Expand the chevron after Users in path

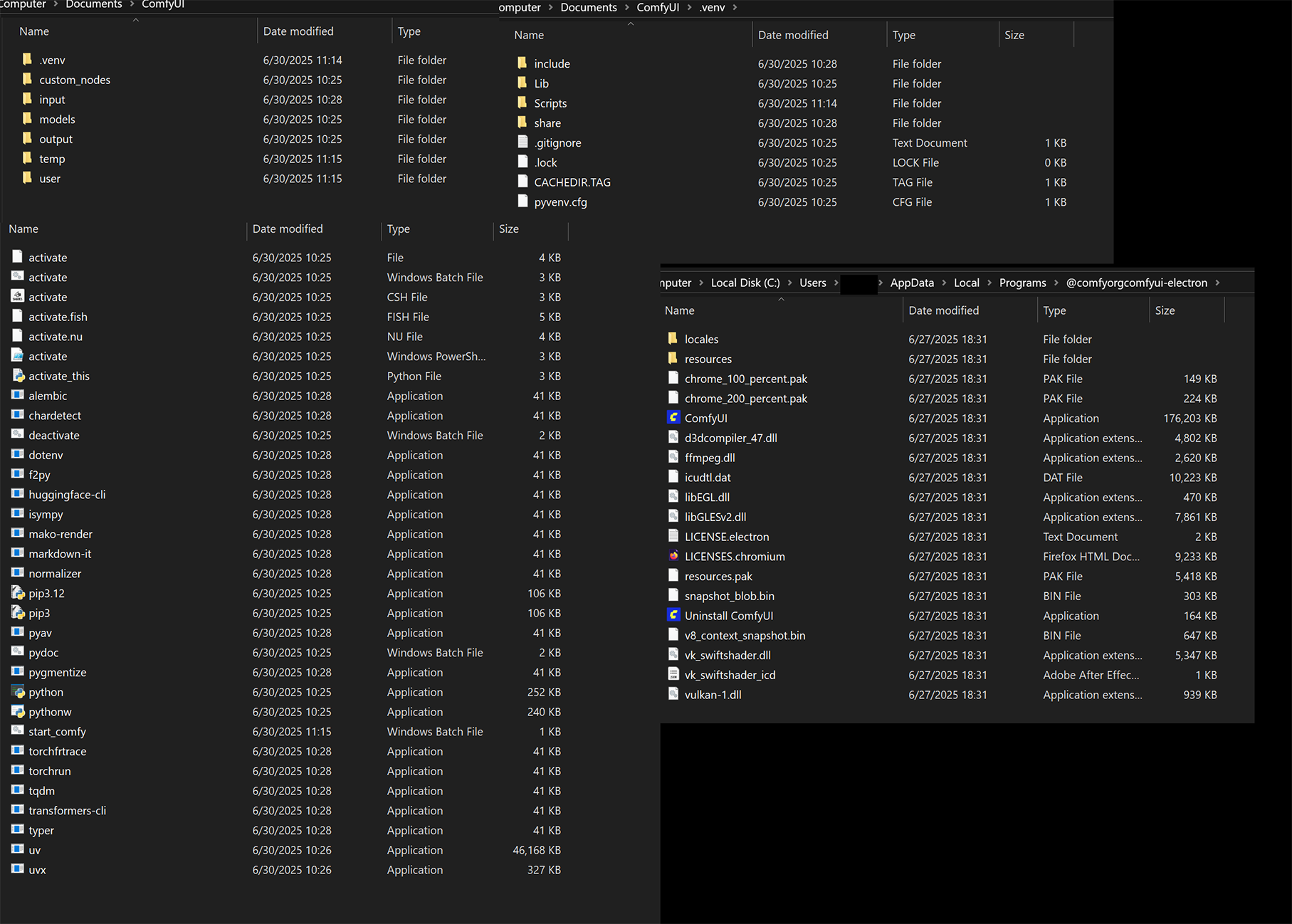coord(836,283)
